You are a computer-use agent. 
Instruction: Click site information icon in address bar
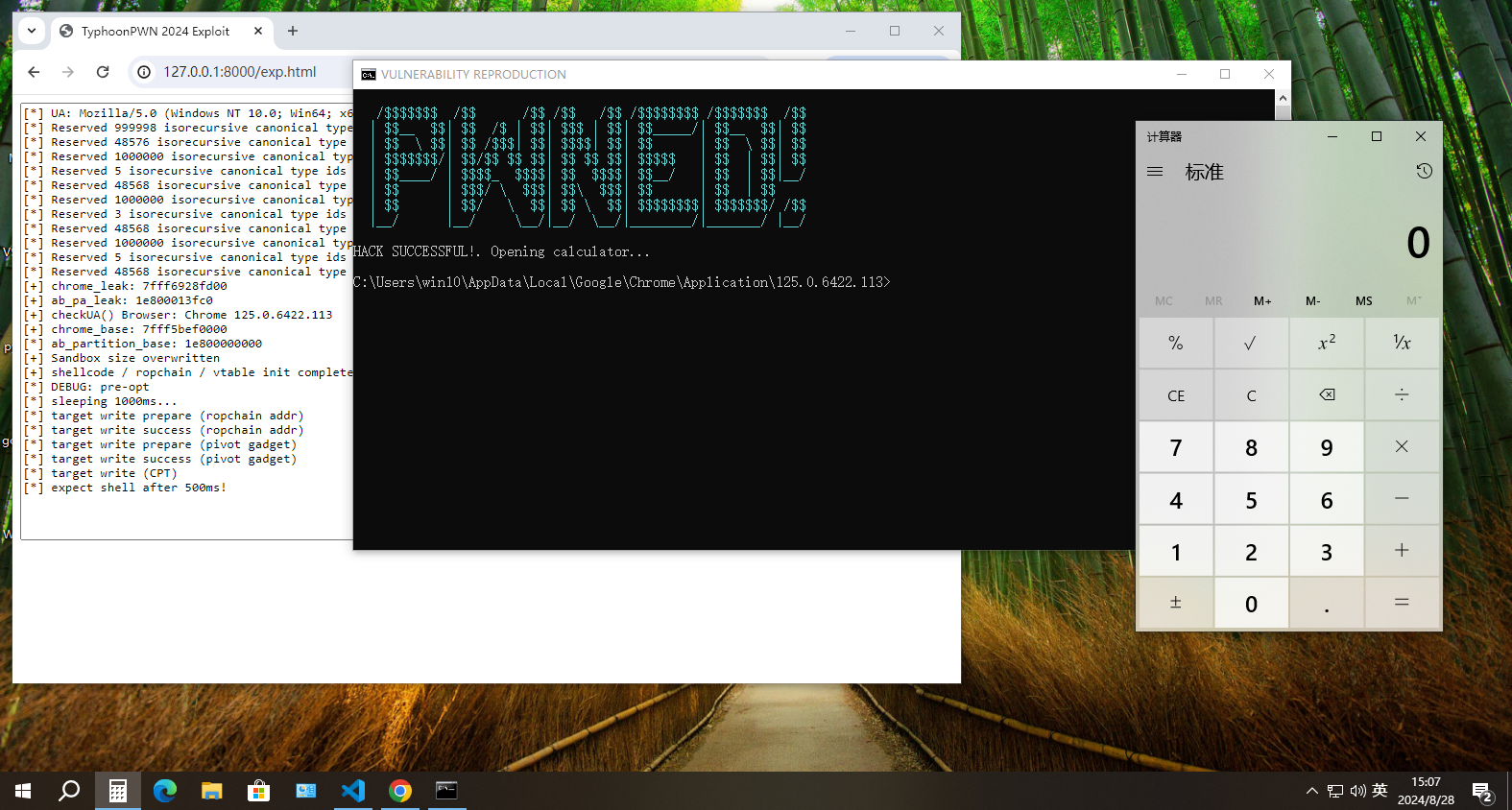[x=144, y=72]
